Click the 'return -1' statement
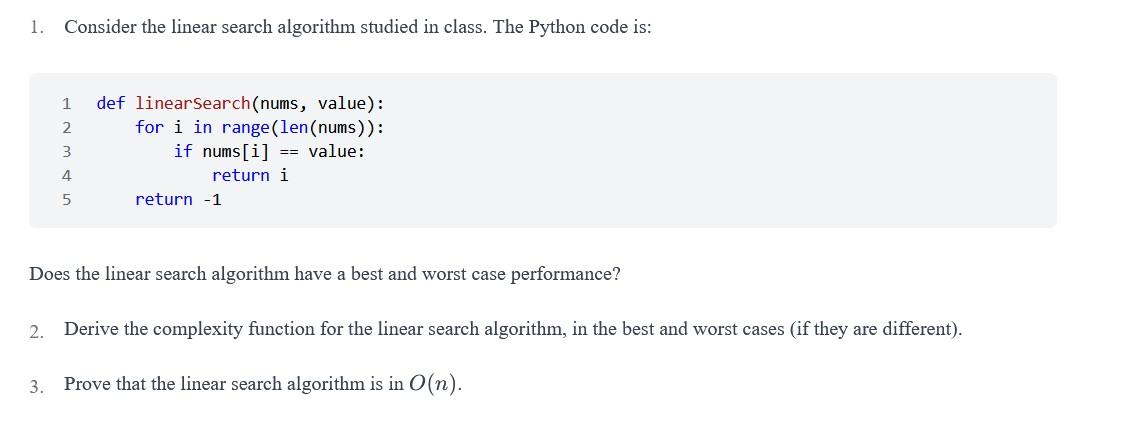 179,199
